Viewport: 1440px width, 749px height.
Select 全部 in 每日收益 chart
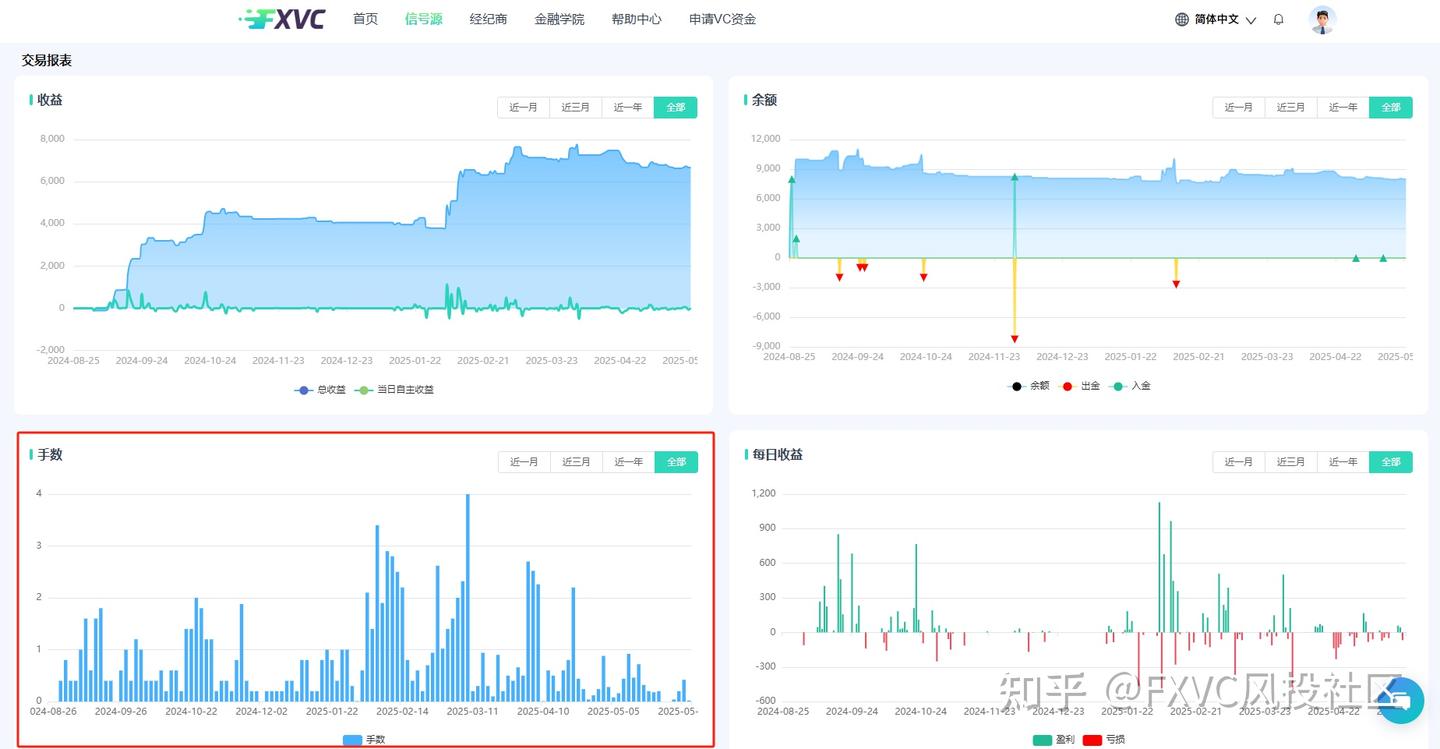pos(1391,462)
